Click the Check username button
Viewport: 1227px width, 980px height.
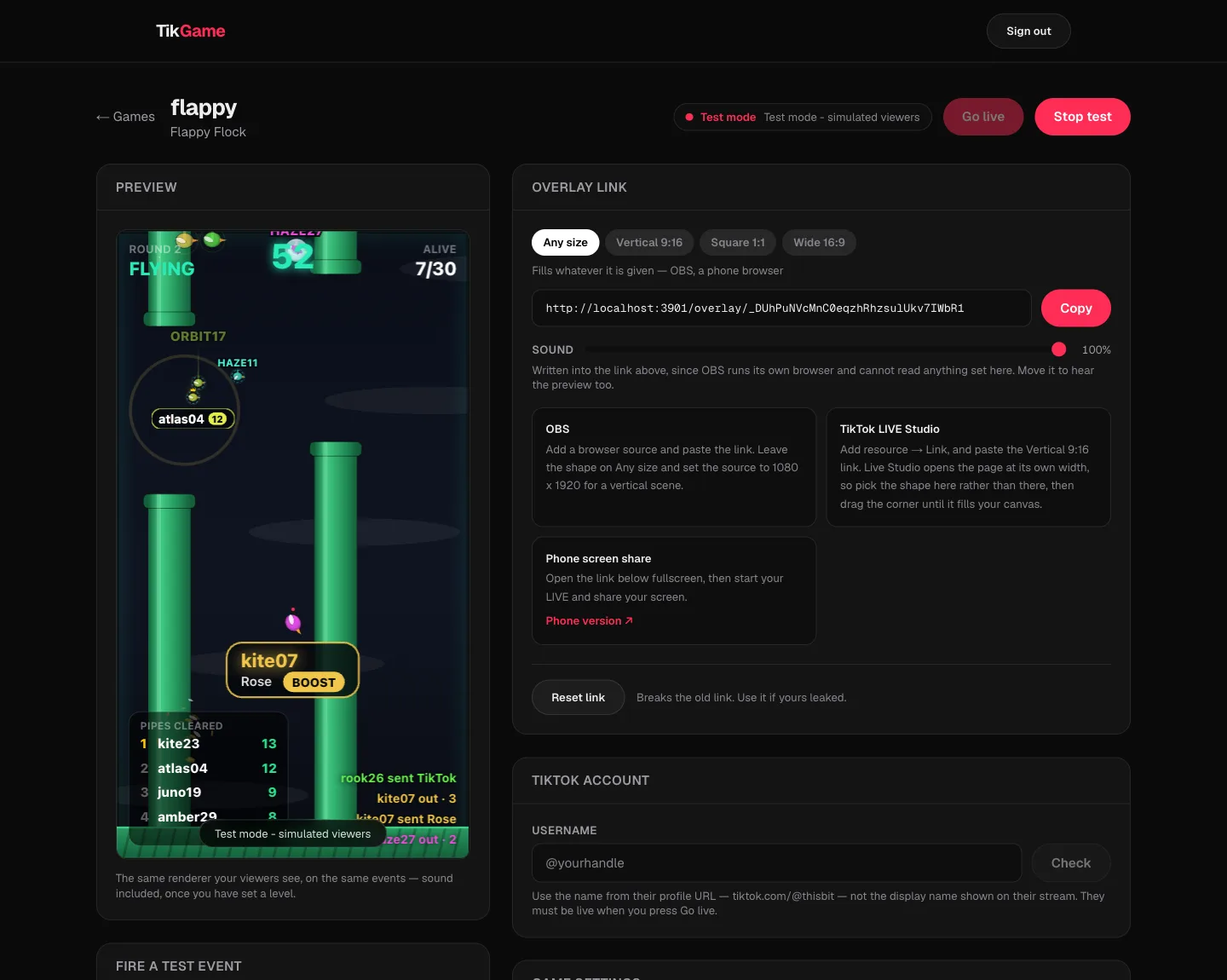tap(1070, 862)
